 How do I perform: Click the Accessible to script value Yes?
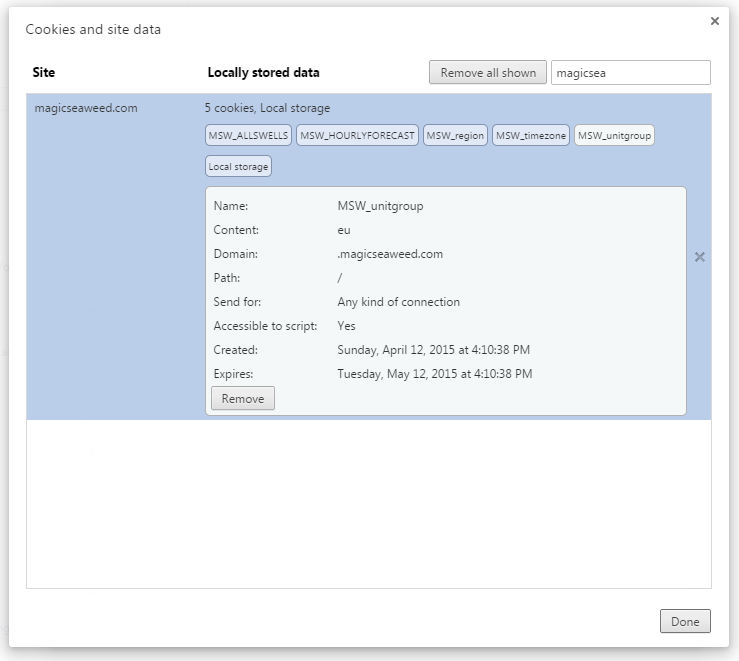pos(346,326)
